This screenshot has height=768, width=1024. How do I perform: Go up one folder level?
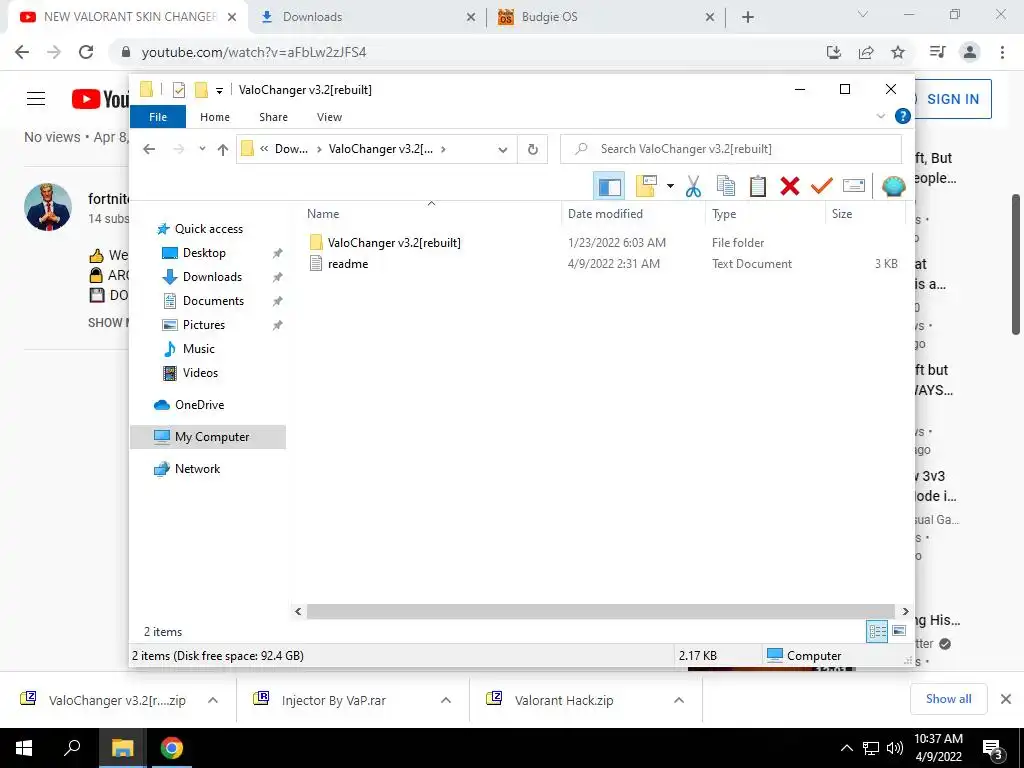(223, 149)
